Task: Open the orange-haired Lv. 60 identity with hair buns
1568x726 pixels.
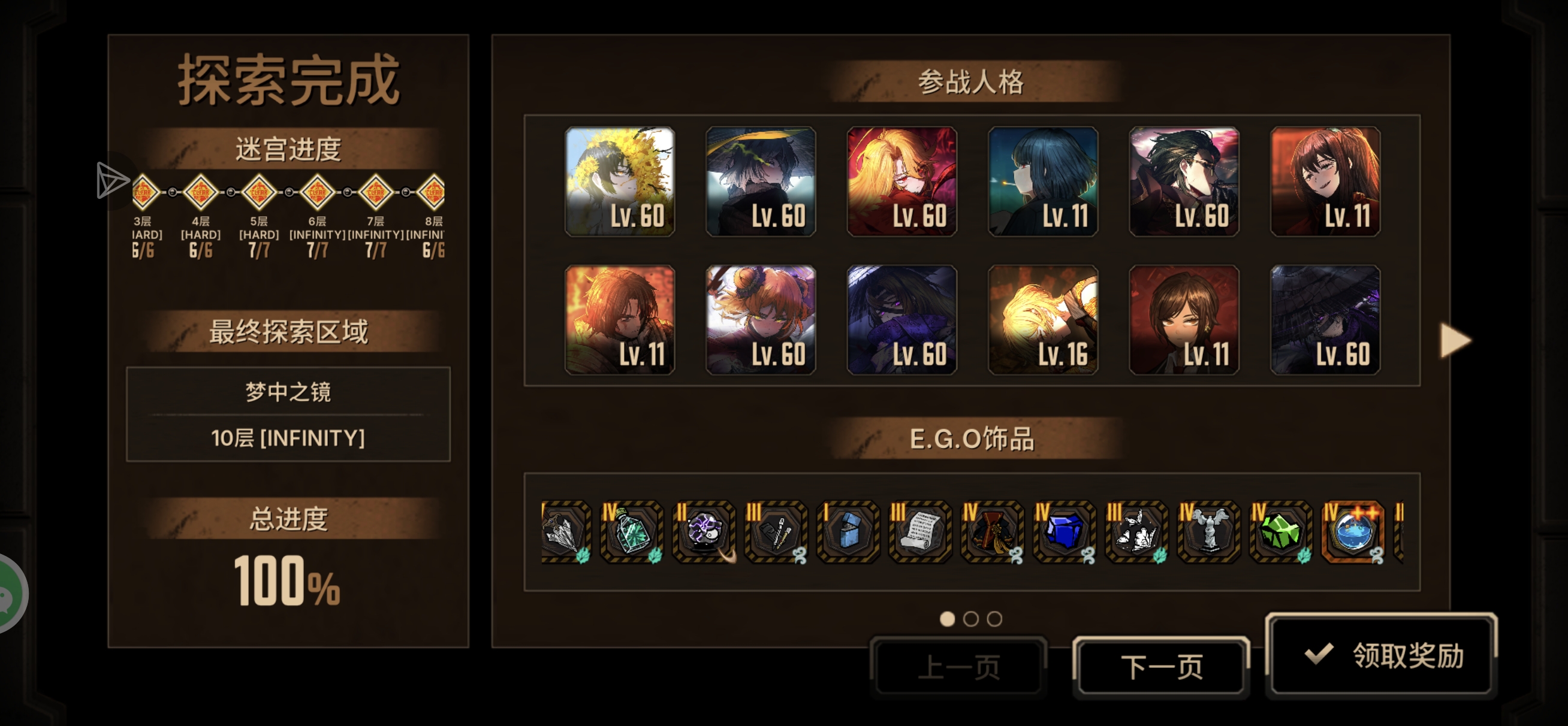Action: [760, 319]
